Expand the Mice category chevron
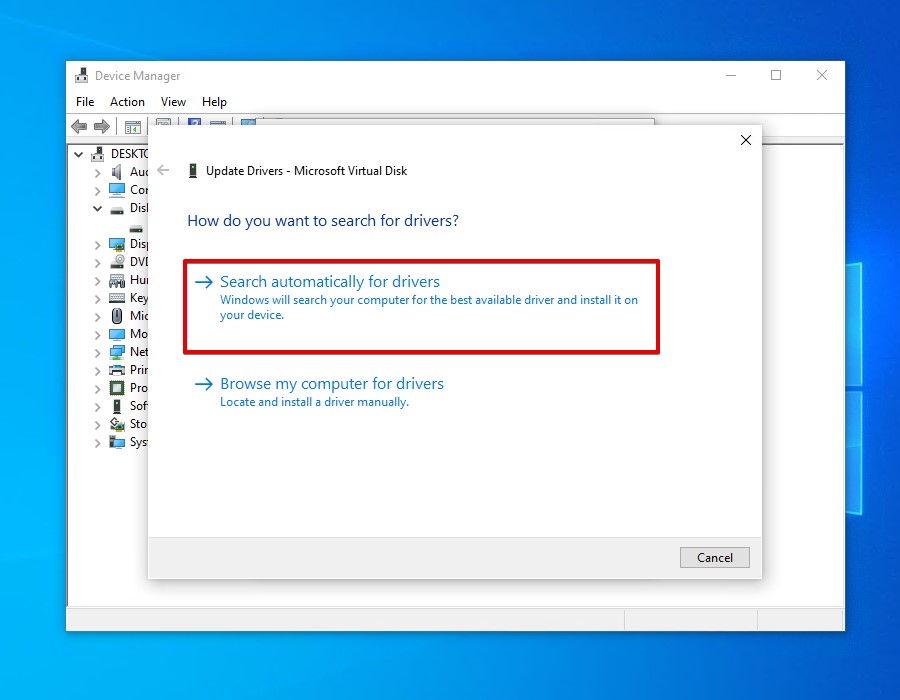 coord(98,317)
